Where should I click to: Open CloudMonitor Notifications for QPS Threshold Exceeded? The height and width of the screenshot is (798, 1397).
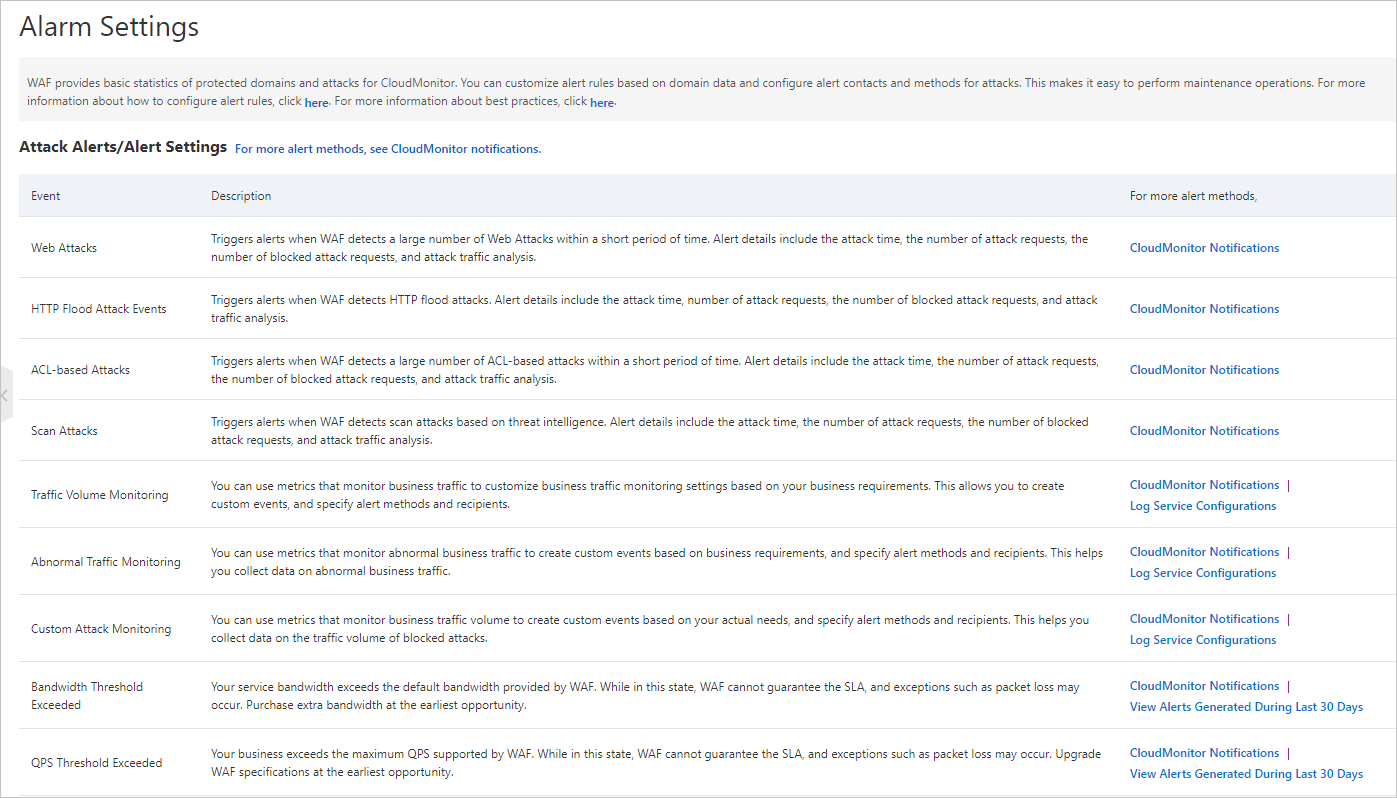pyautogui.click(x=1204, y=753)
